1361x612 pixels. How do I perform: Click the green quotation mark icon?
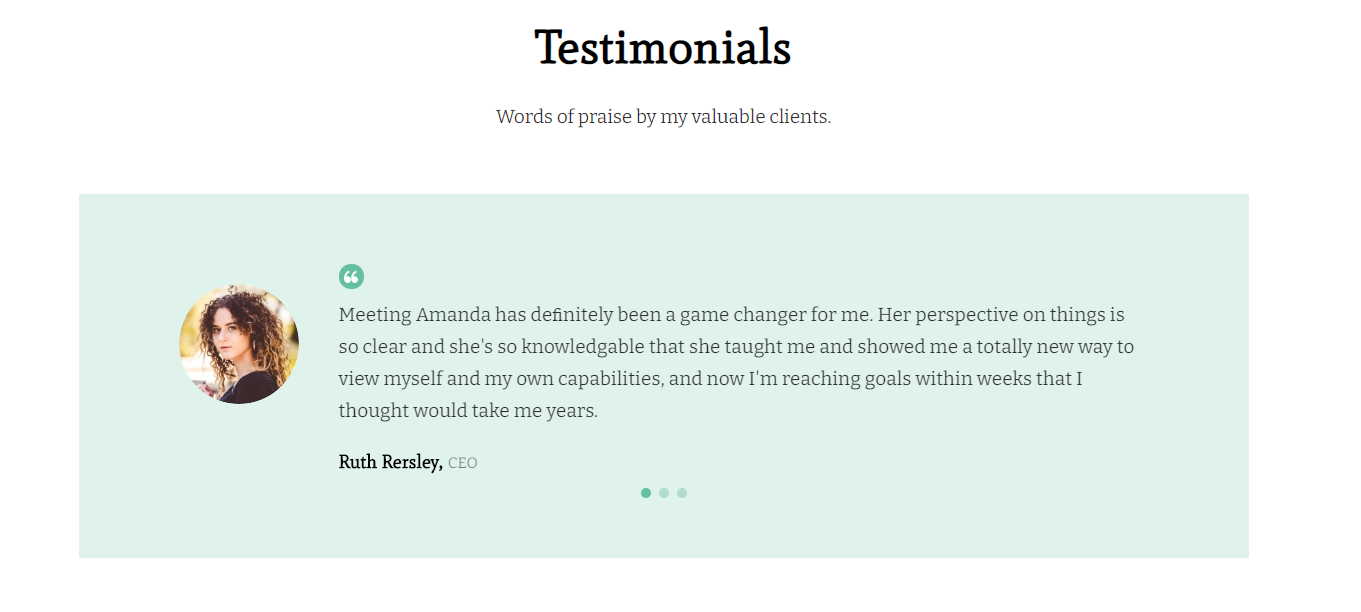(350, 276)
